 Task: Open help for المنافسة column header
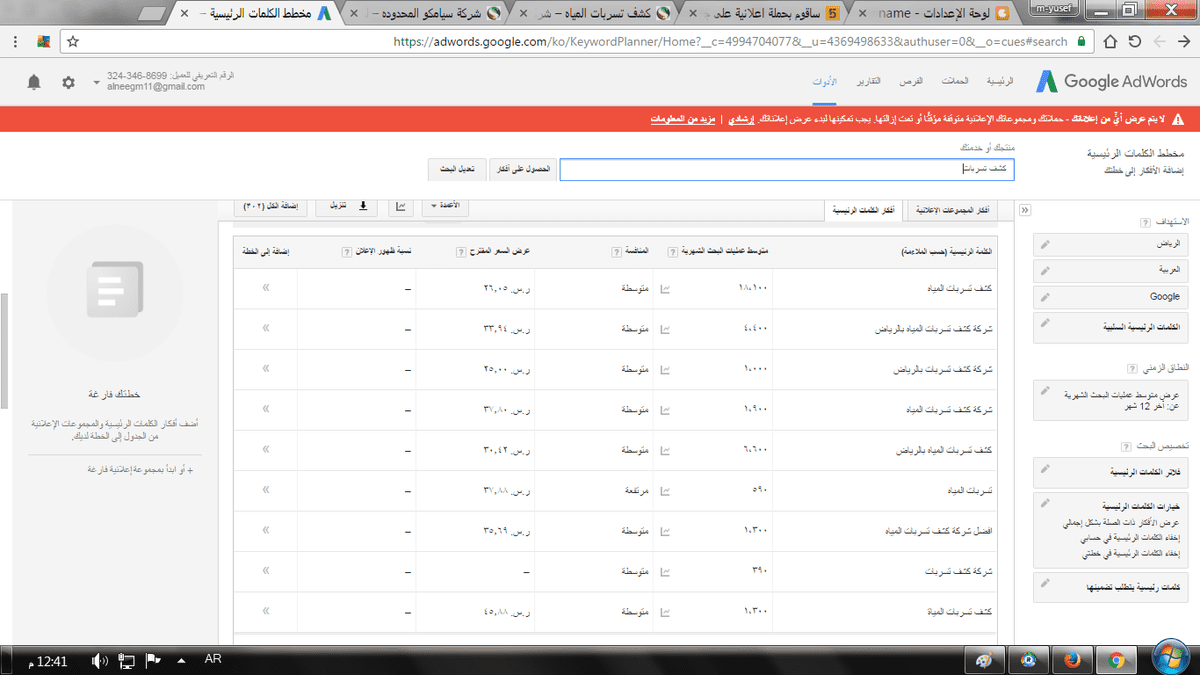point(616,252)
